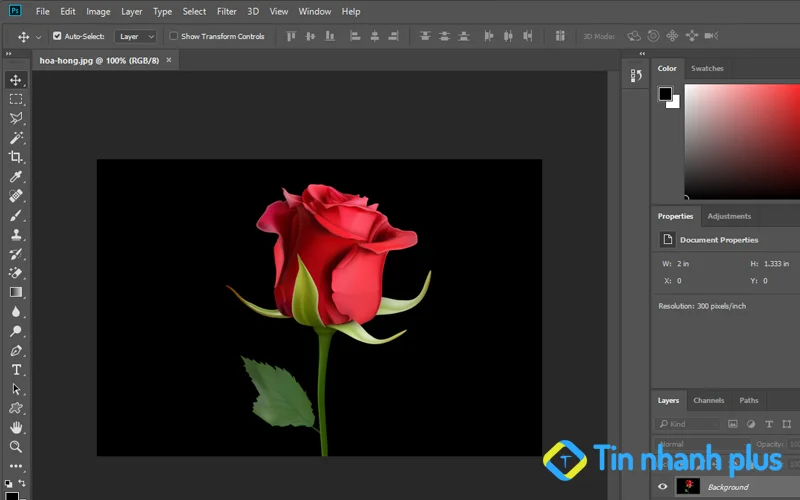Select the Healing Brush tool
The image size is (800, 500).
(16, 196)
